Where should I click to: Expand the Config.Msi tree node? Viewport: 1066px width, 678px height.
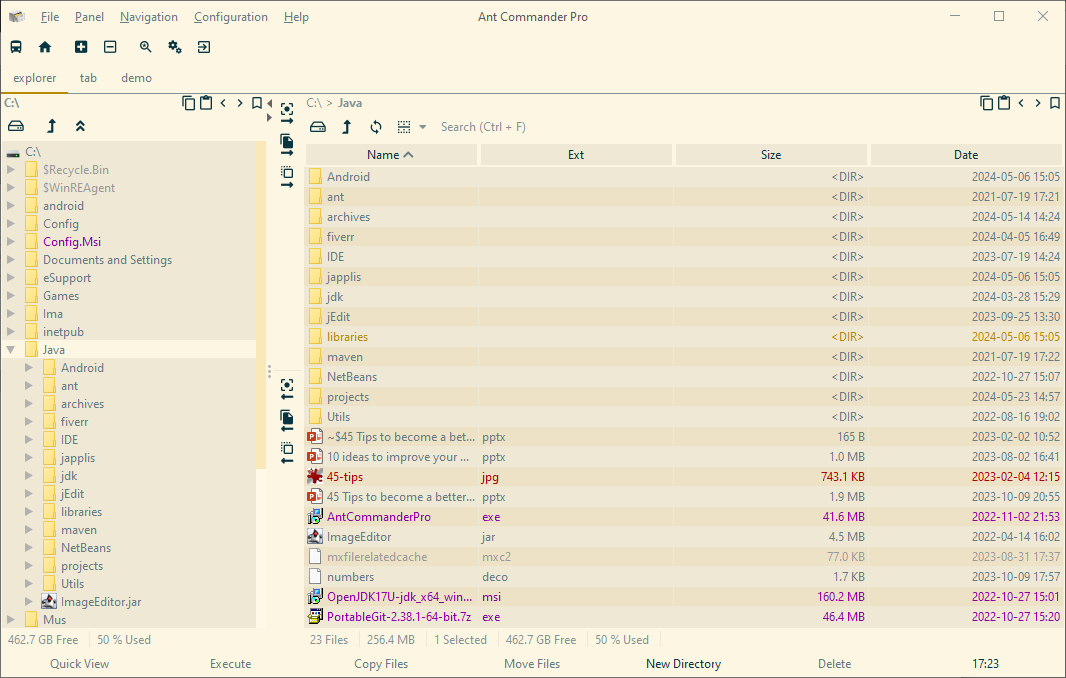point(11,241)
